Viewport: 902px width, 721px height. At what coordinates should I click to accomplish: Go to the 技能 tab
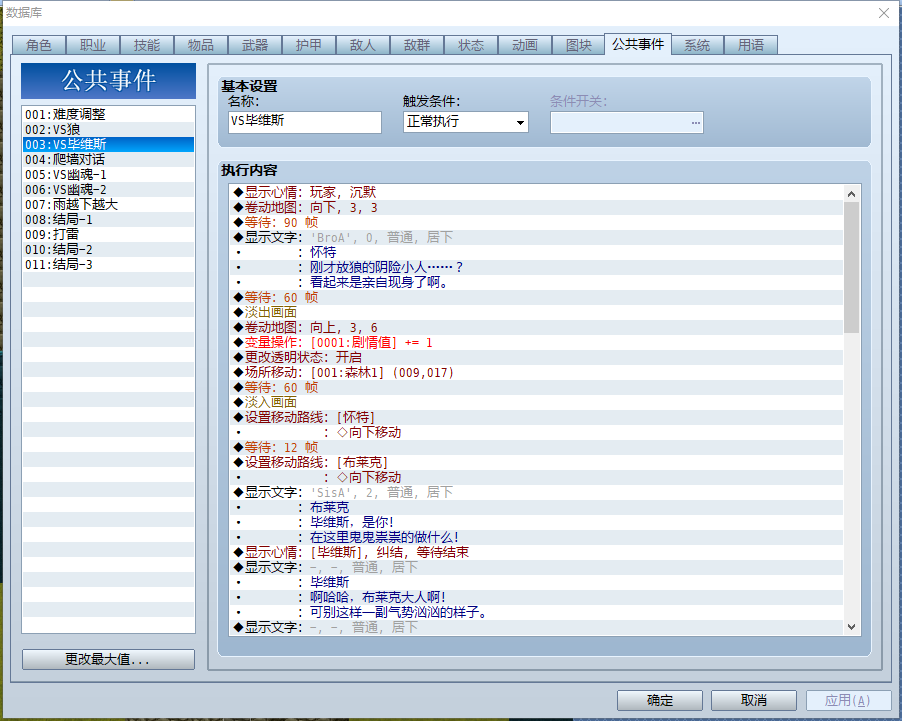pos(147,45)
